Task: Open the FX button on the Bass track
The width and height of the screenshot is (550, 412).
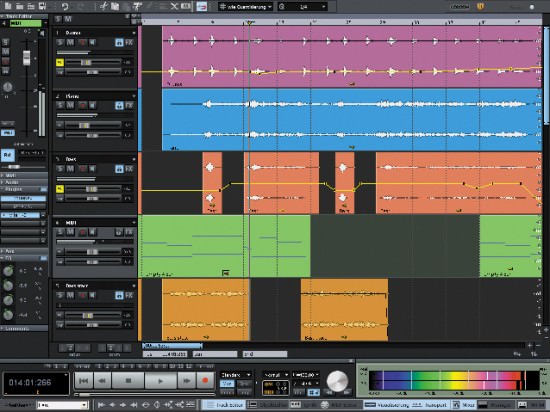Action: [129, 169]
